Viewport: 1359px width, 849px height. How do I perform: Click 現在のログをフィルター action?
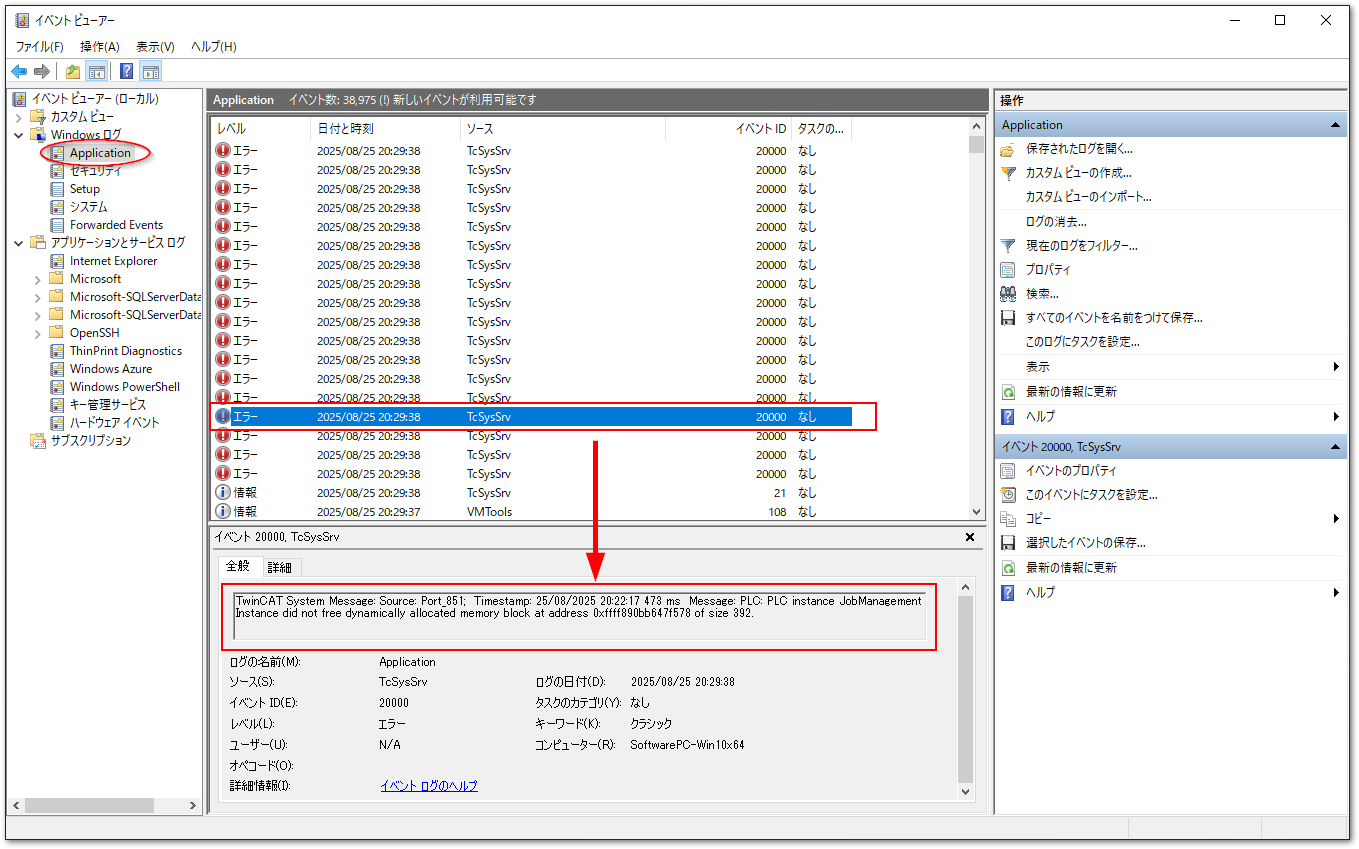click(1082, 246)
